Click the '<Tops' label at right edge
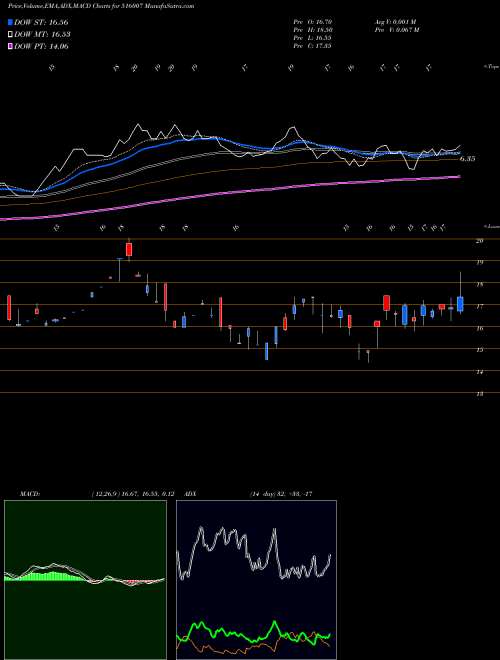The image size is (500, 660). [x=491, y=67]
